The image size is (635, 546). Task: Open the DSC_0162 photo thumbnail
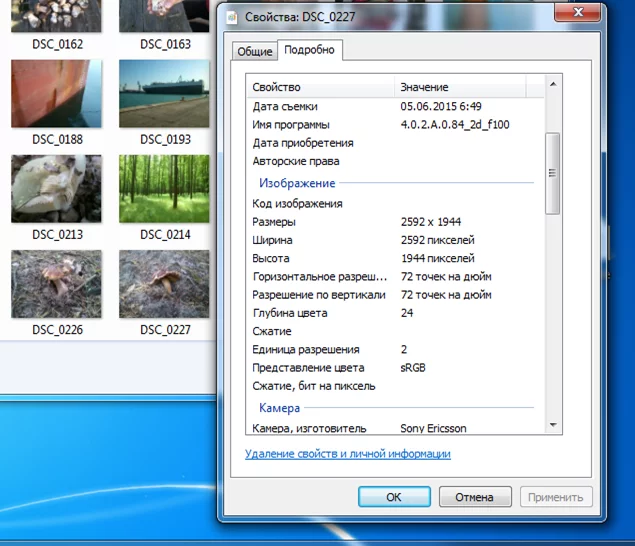click(57, 16)
